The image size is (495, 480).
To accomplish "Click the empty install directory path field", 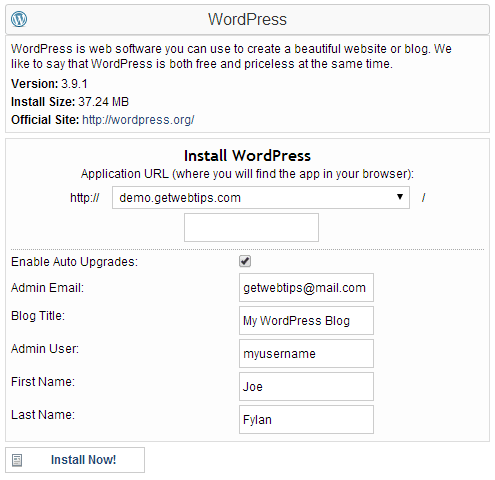I will pyautogui.click(x=251, y=227).
